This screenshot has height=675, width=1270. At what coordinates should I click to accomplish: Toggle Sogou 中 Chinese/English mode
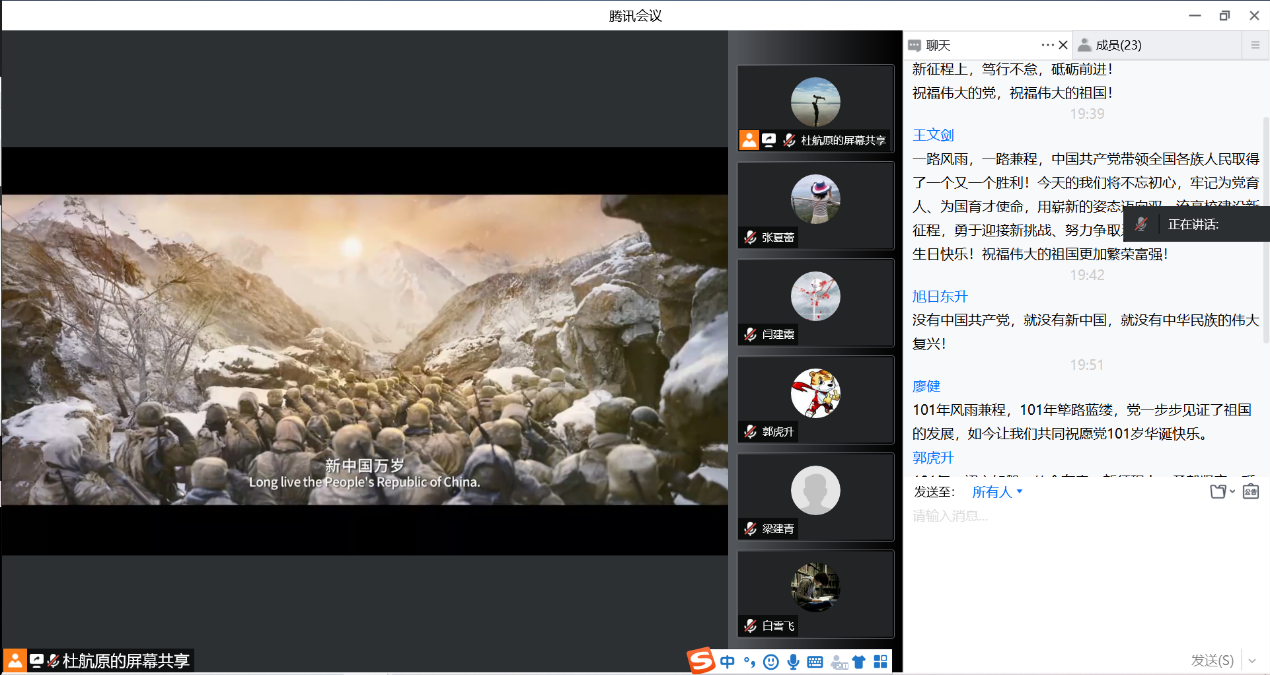(x=727, y=661)
